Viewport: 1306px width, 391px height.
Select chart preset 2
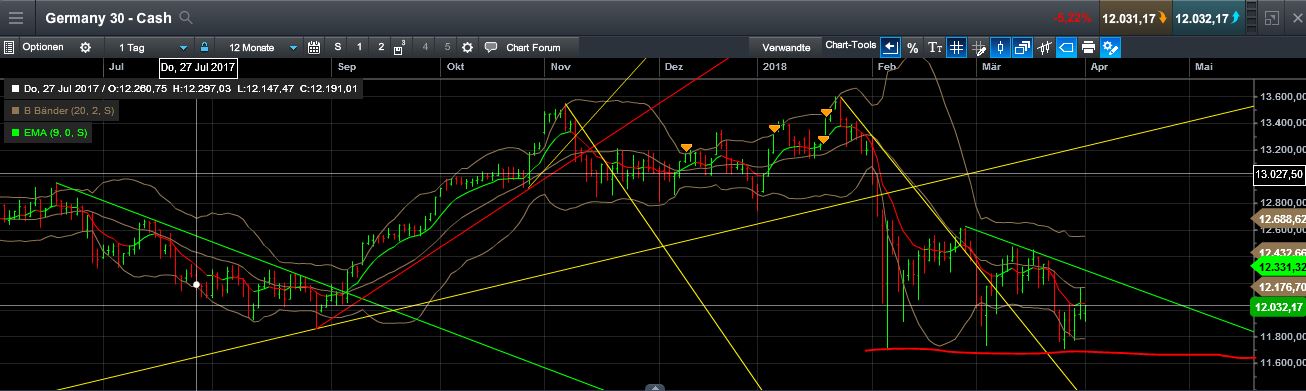point(381,47)
